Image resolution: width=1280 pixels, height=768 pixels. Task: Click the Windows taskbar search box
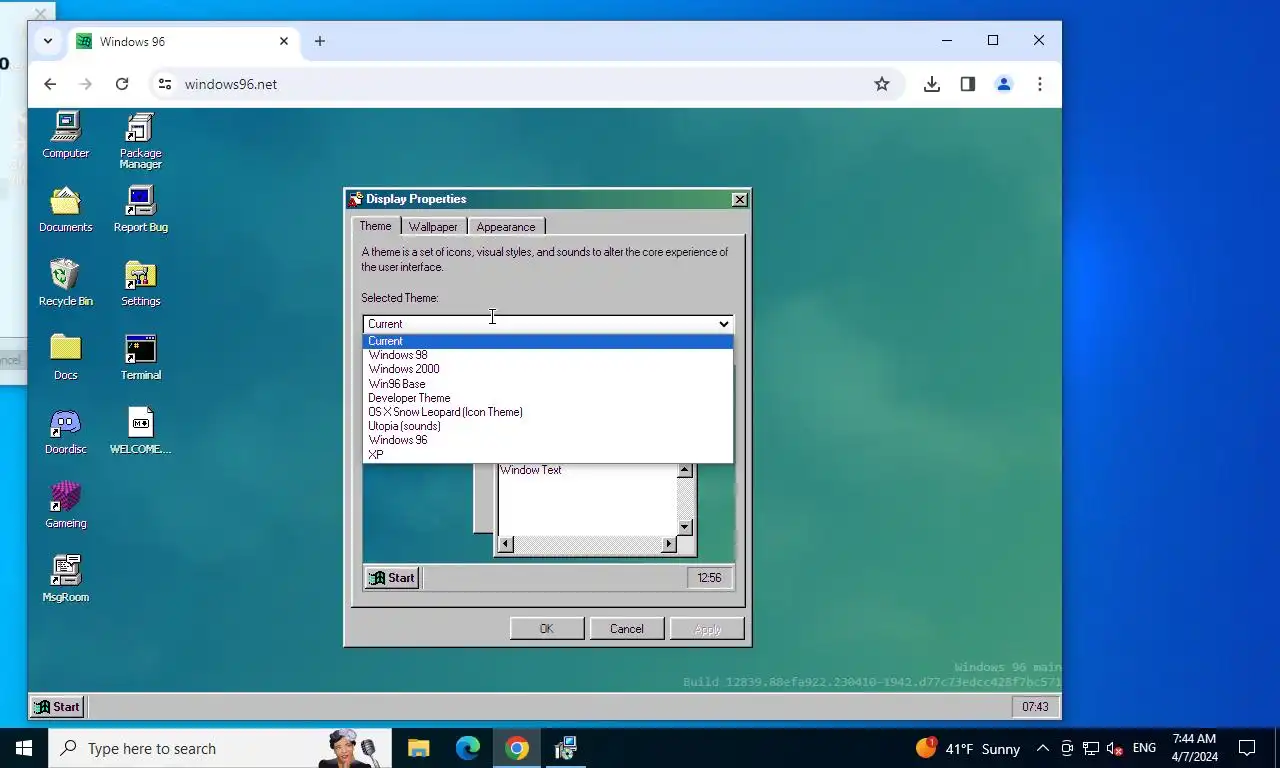pos(220,748)
